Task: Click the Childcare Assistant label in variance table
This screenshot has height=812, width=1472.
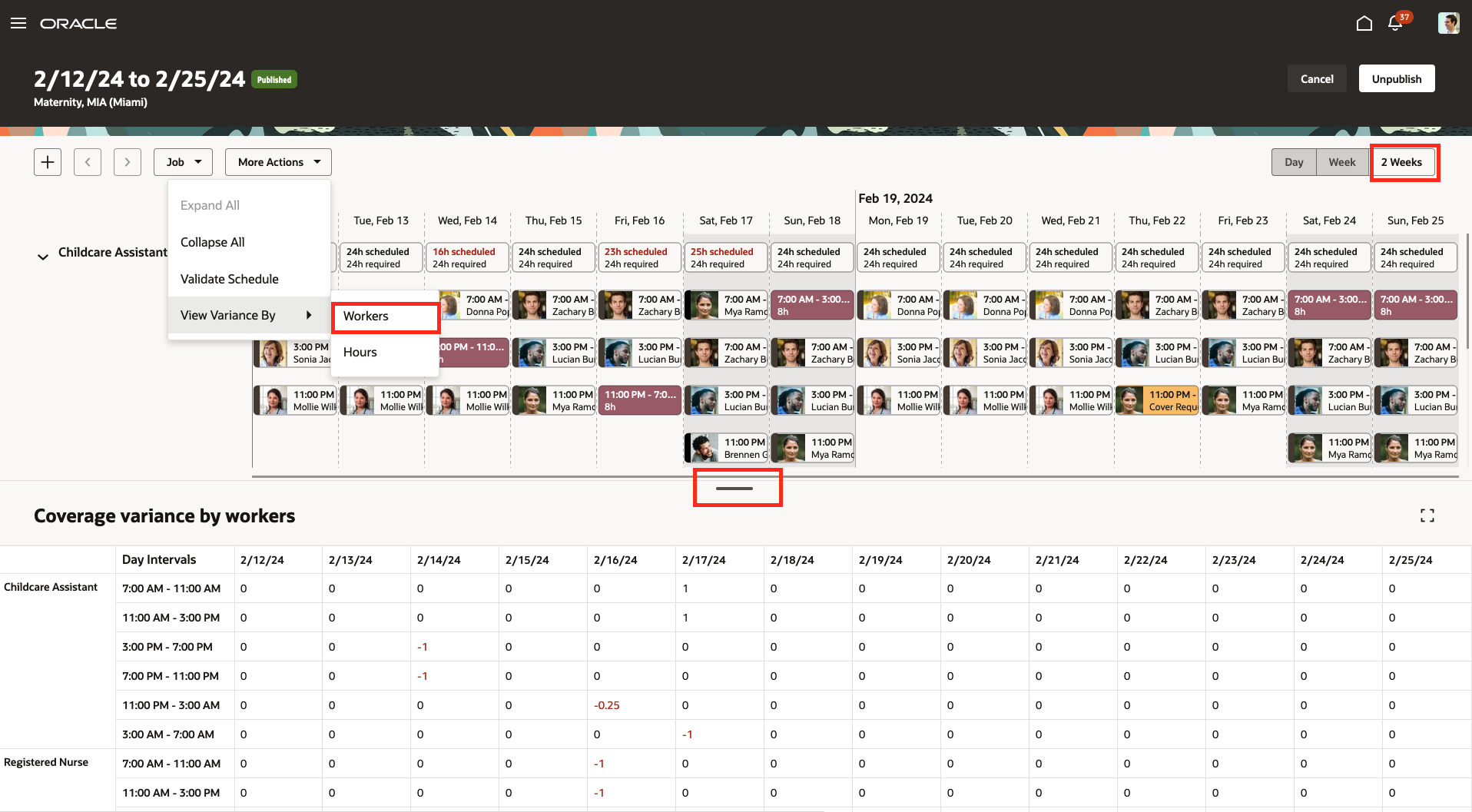Action: click(x=51, y=587)
